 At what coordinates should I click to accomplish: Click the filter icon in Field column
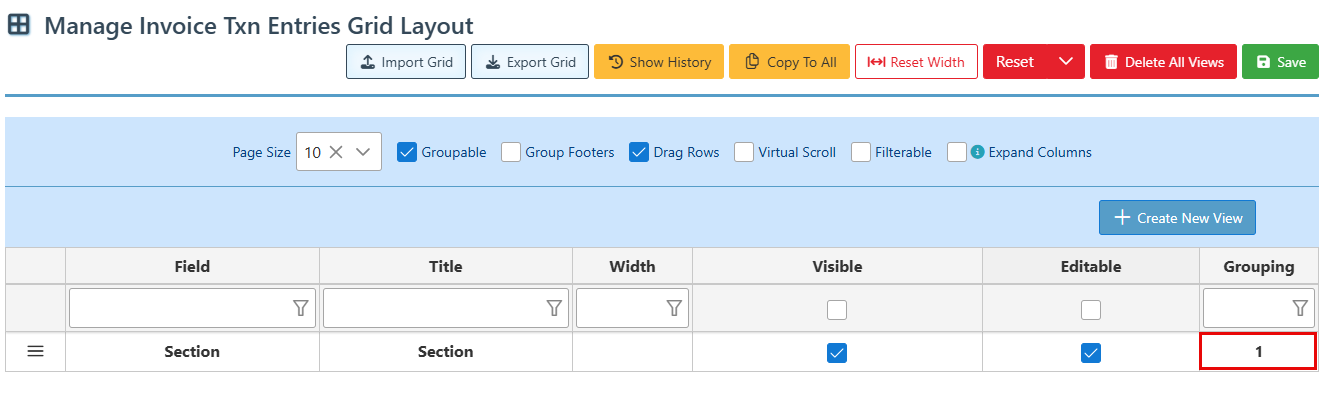click(x=300, y=309)
